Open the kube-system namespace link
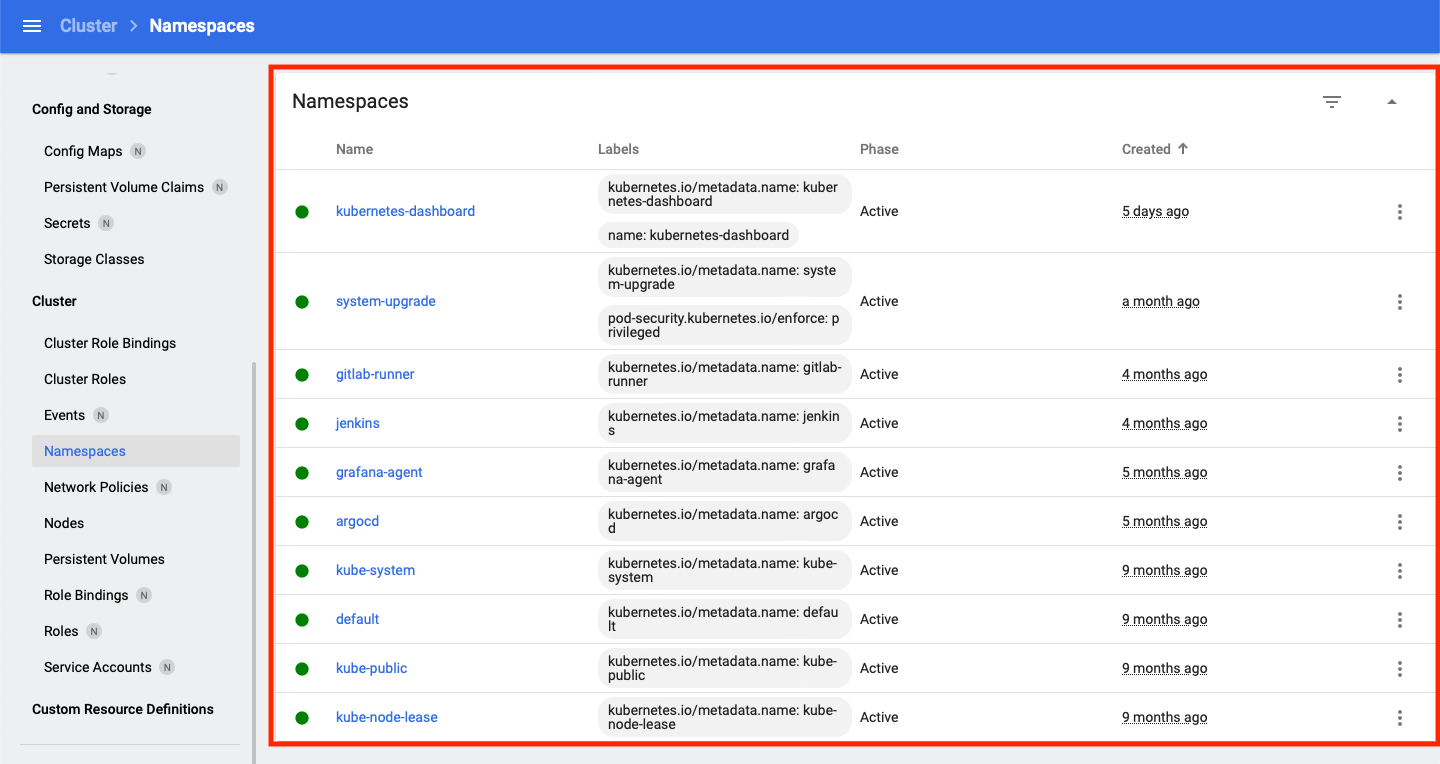The image size is (1440, 764). coord(375,570)
